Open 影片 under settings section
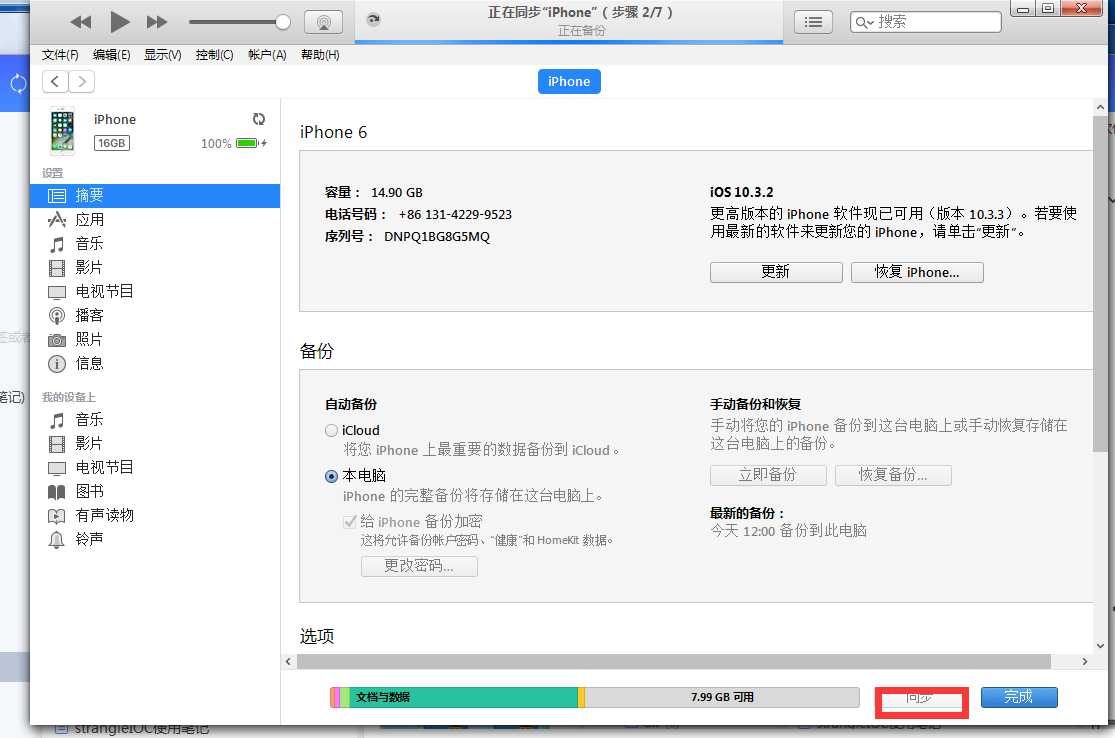 tap(155, 267)
